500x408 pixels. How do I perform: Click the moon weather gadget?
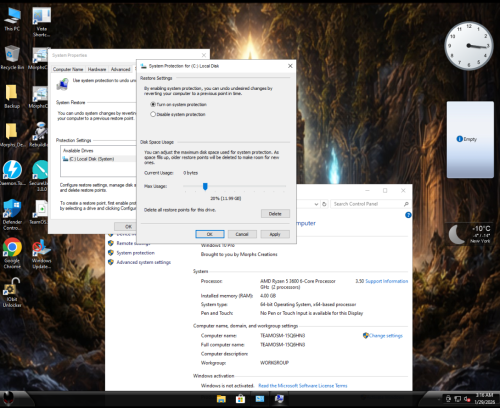[470, 234]
